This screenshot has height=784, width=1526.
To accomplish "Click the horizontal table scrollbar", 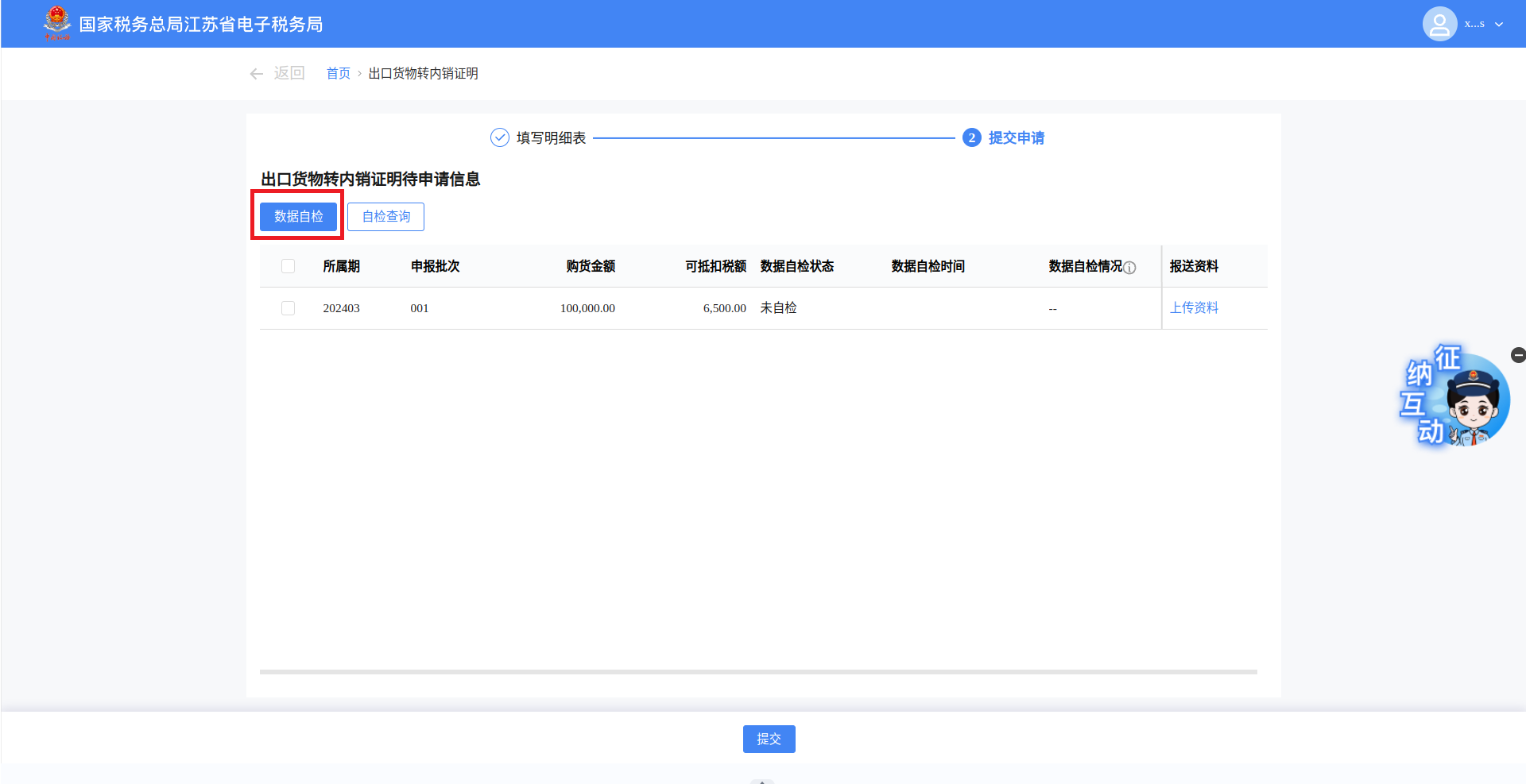I will pyautogui.click(x=757, y=672).
